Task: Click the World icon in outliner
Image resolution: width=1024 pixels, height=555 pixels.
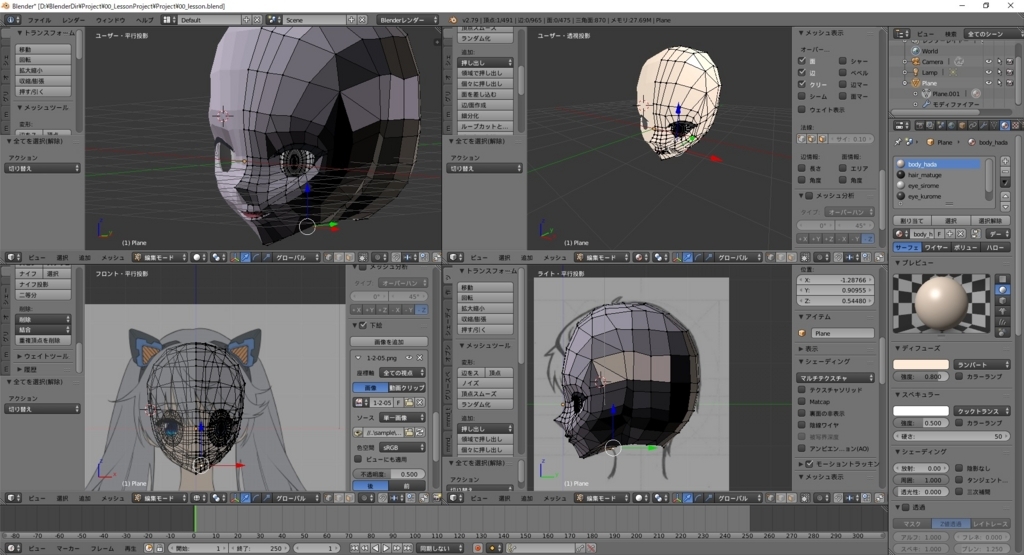Action: pos(914,50)
